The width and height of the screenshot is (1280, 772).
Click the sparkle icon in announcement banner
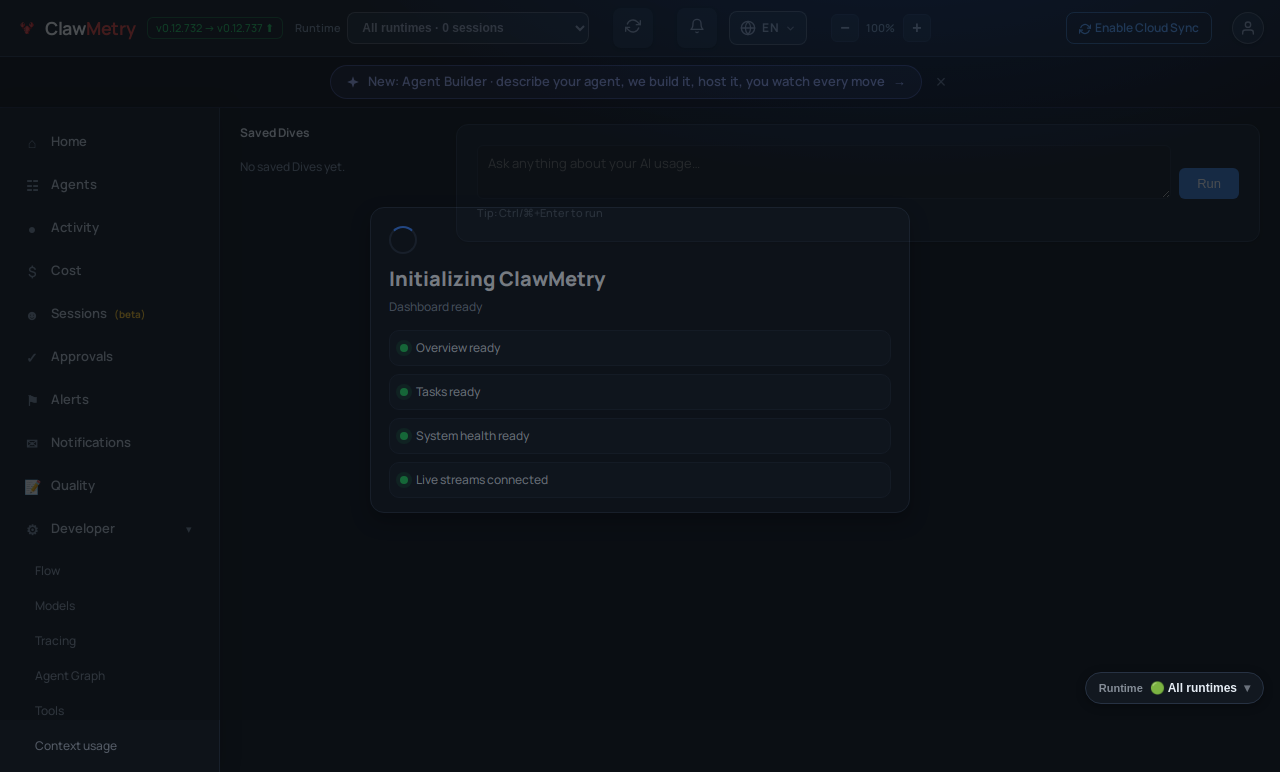pos(353,82)
